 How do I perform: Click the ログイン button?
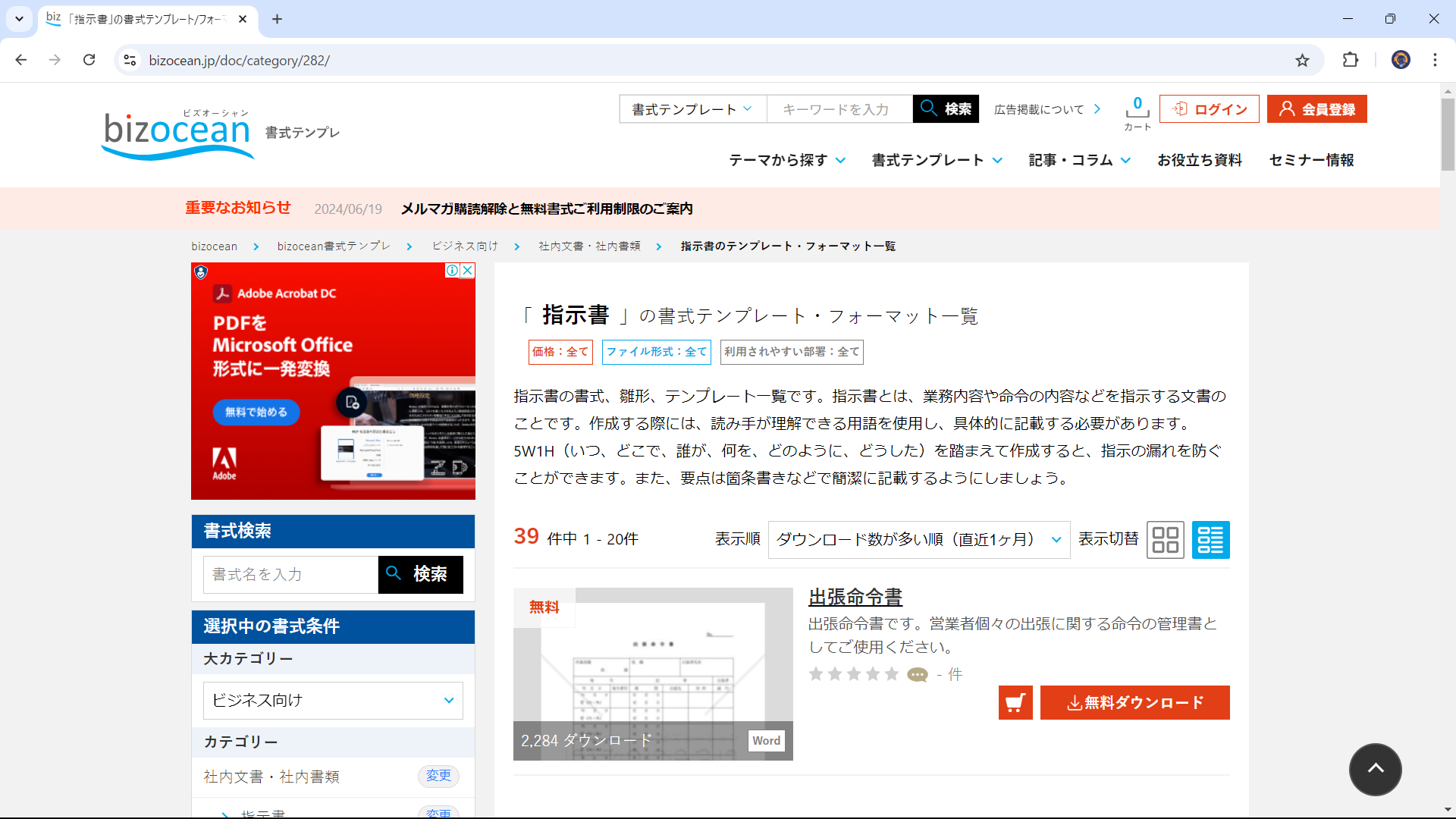[x=1210, y=109]
